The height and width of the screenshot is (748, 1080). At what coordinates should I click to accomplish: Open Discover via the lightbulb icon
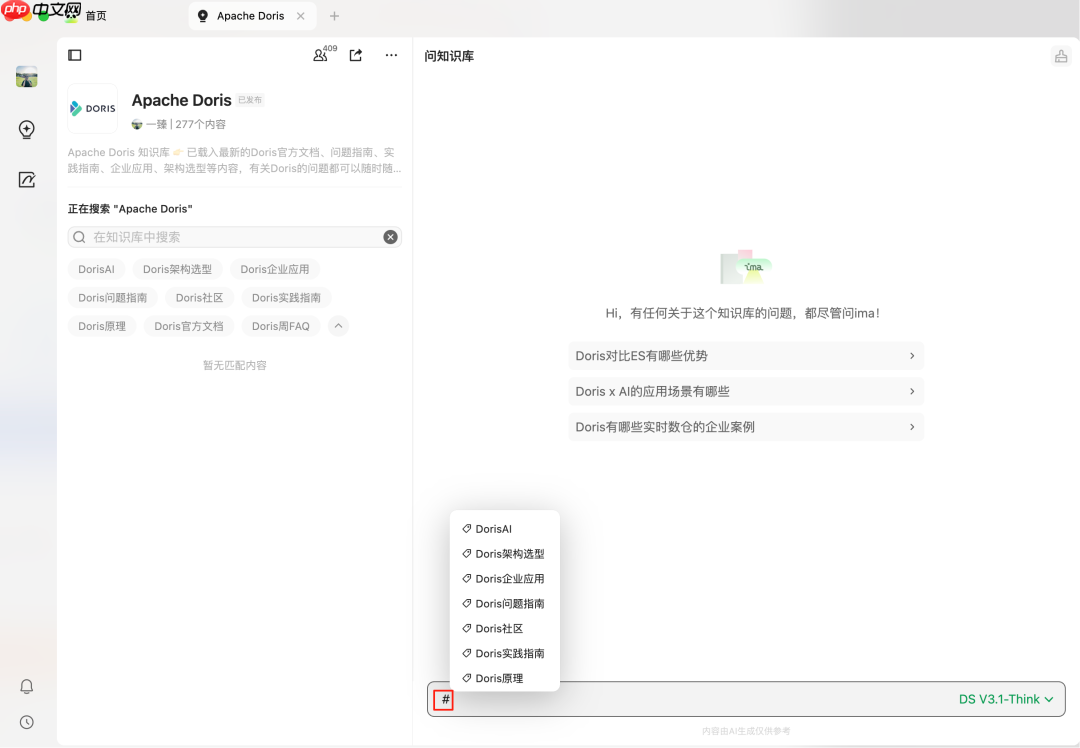pyautogui.click(x=26, y=129)
